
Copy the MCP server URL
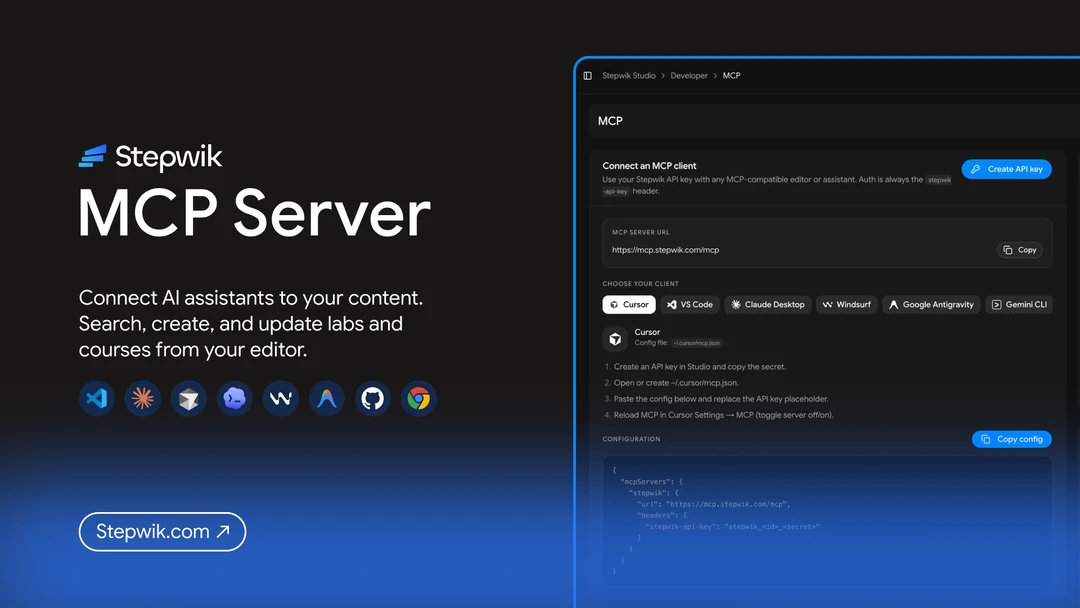pos(1020,250)
